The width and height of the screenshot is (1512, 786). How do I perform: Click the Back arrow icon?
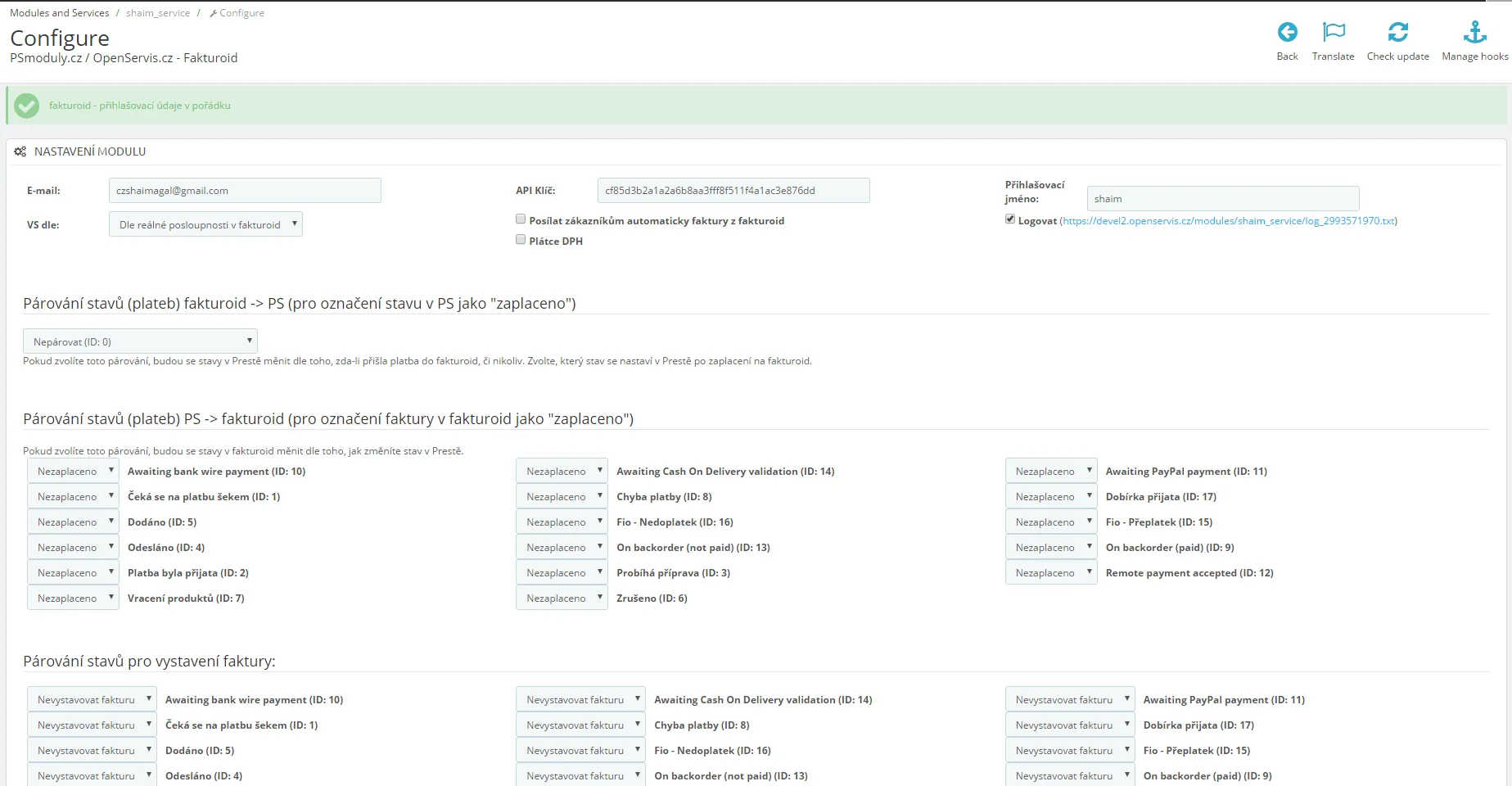point(1287,33)
